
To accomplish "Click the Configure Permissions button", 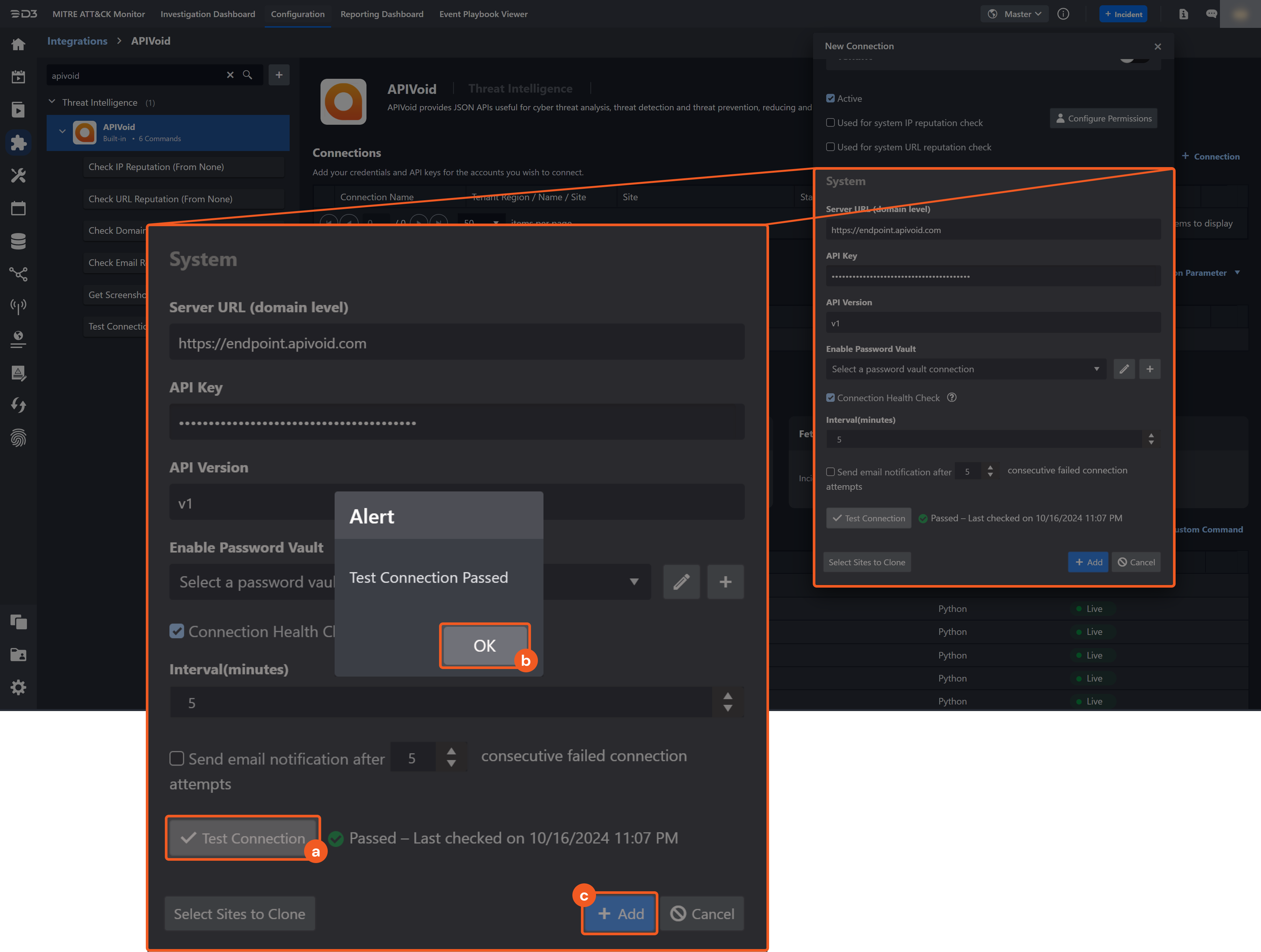I will [1103, 119].
